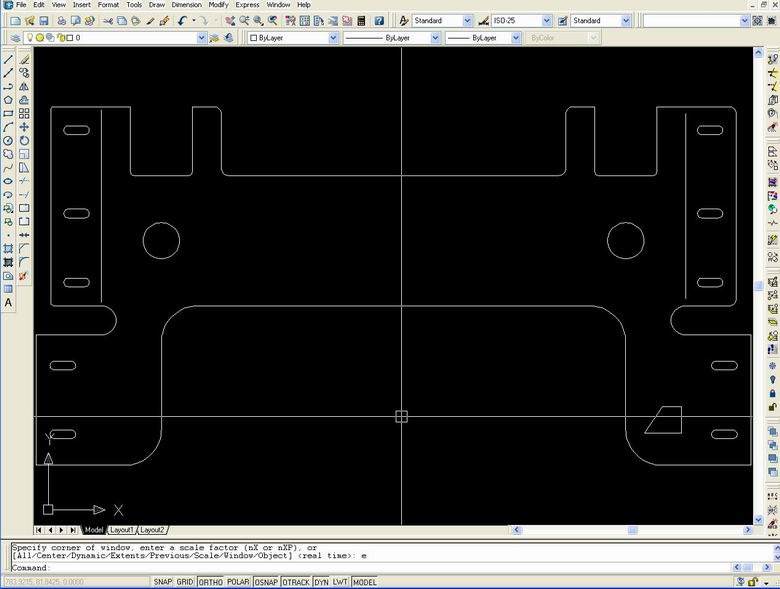
Task: Select the Circle draw tool
Action: pyautogui.click(x=9, y=140)
